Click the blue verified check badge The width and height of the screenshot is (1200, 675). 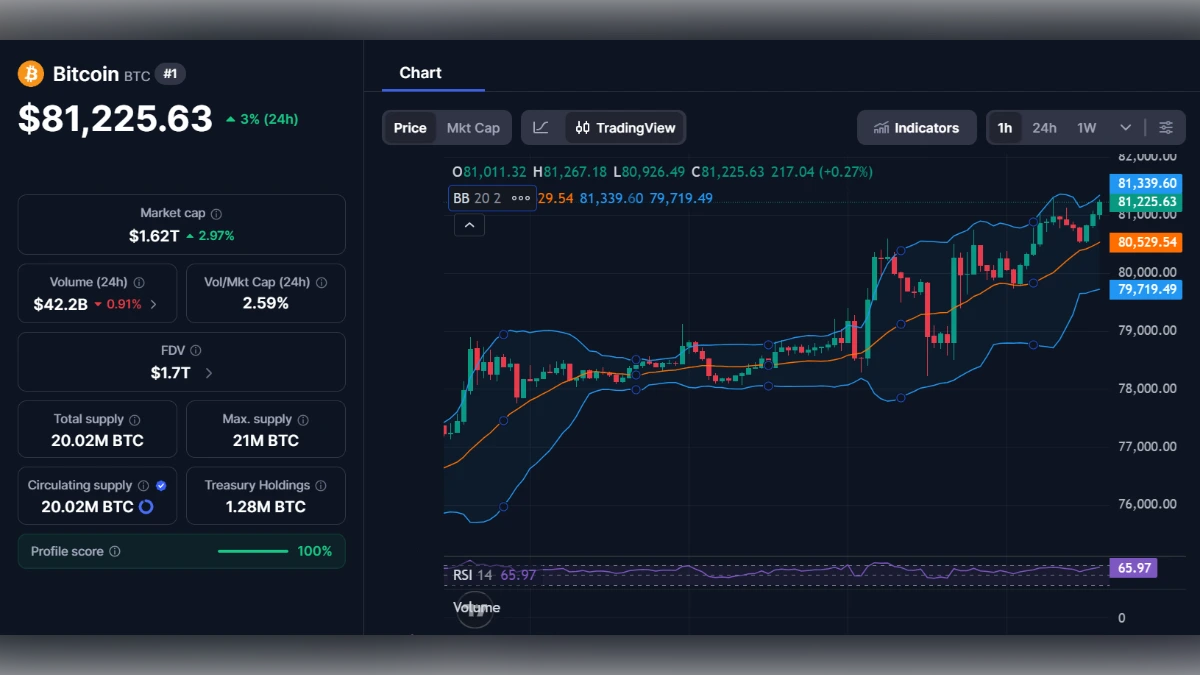pos(161,486)
